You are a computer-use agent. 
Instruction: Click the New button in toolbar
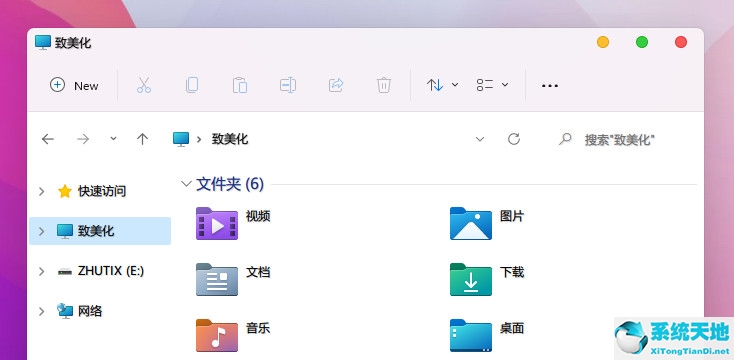(74, 85)
